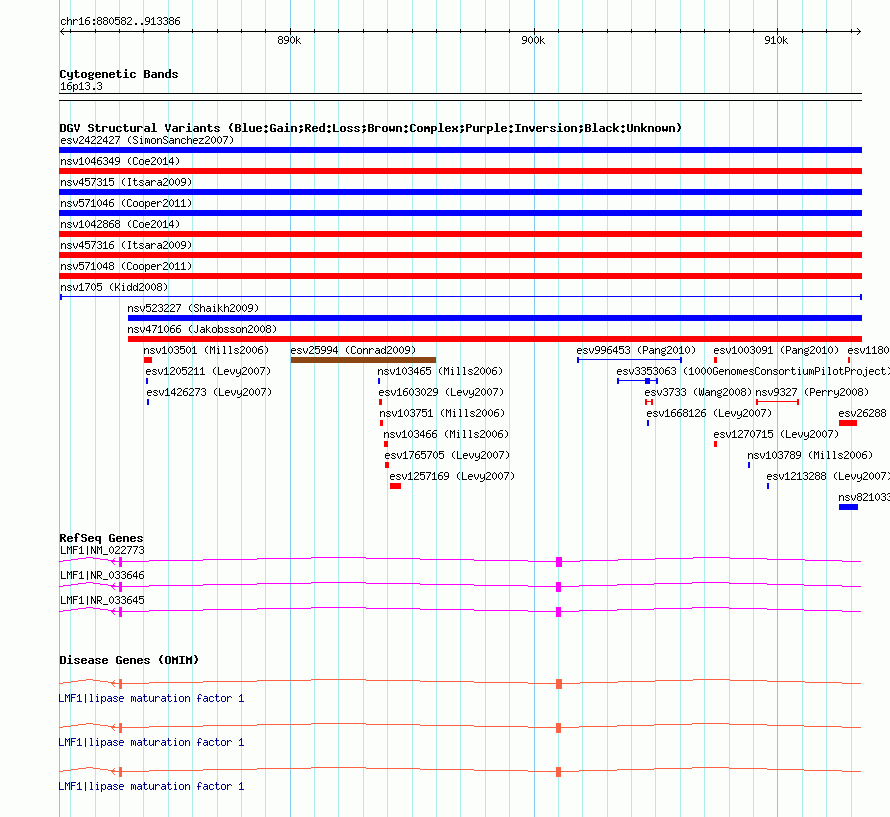Select esv1270715 (Levy2007) variant label

click(x=776, y=434)
